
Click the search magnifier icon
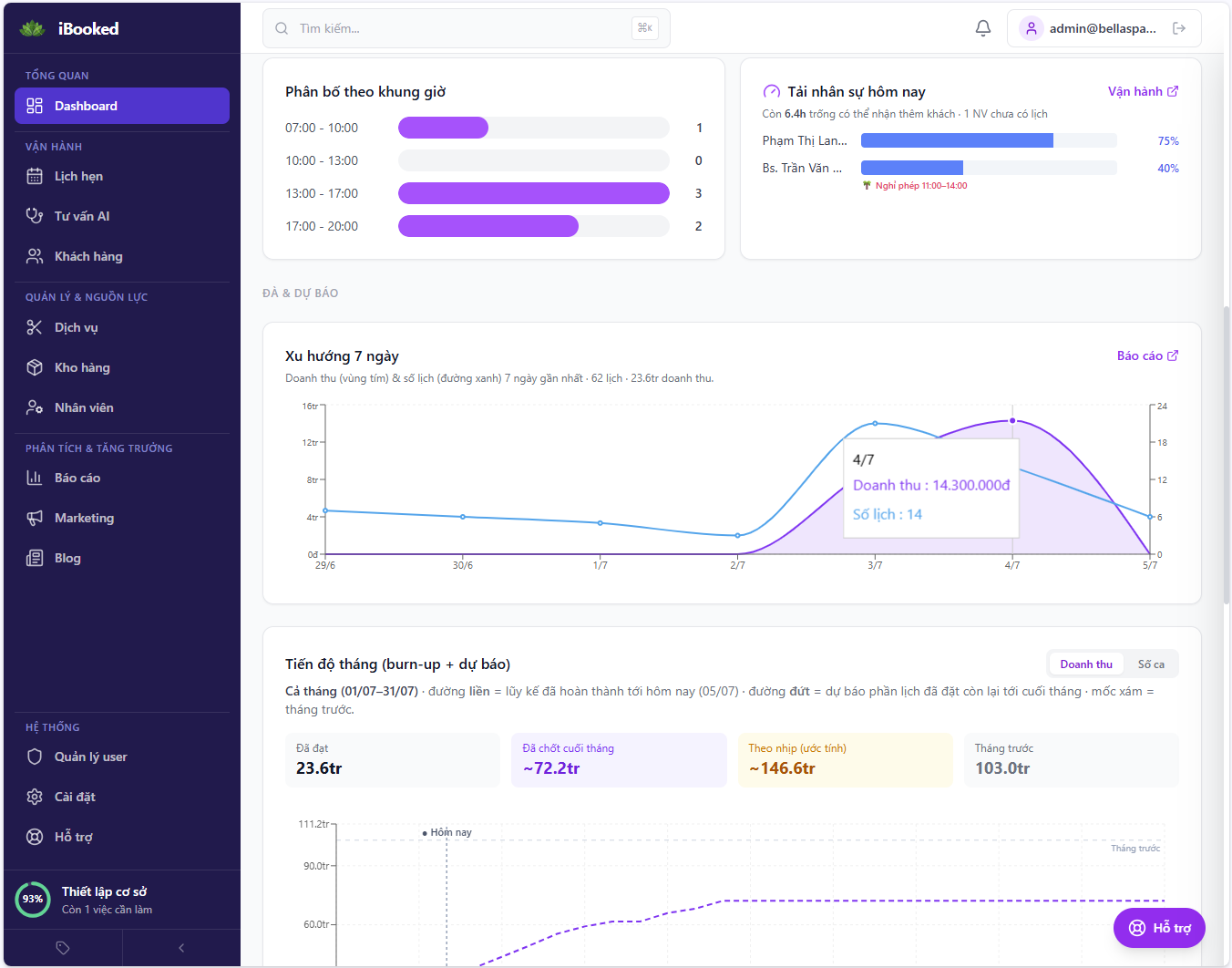click(x=282, y=28)
